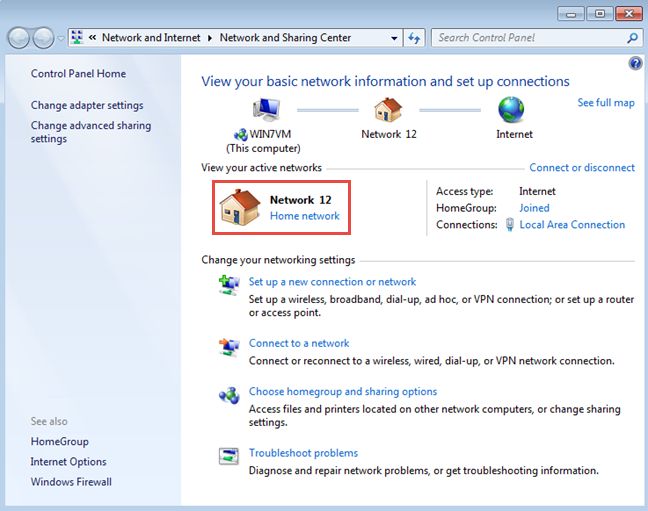Click the magnifier search icon

[632, 38]
